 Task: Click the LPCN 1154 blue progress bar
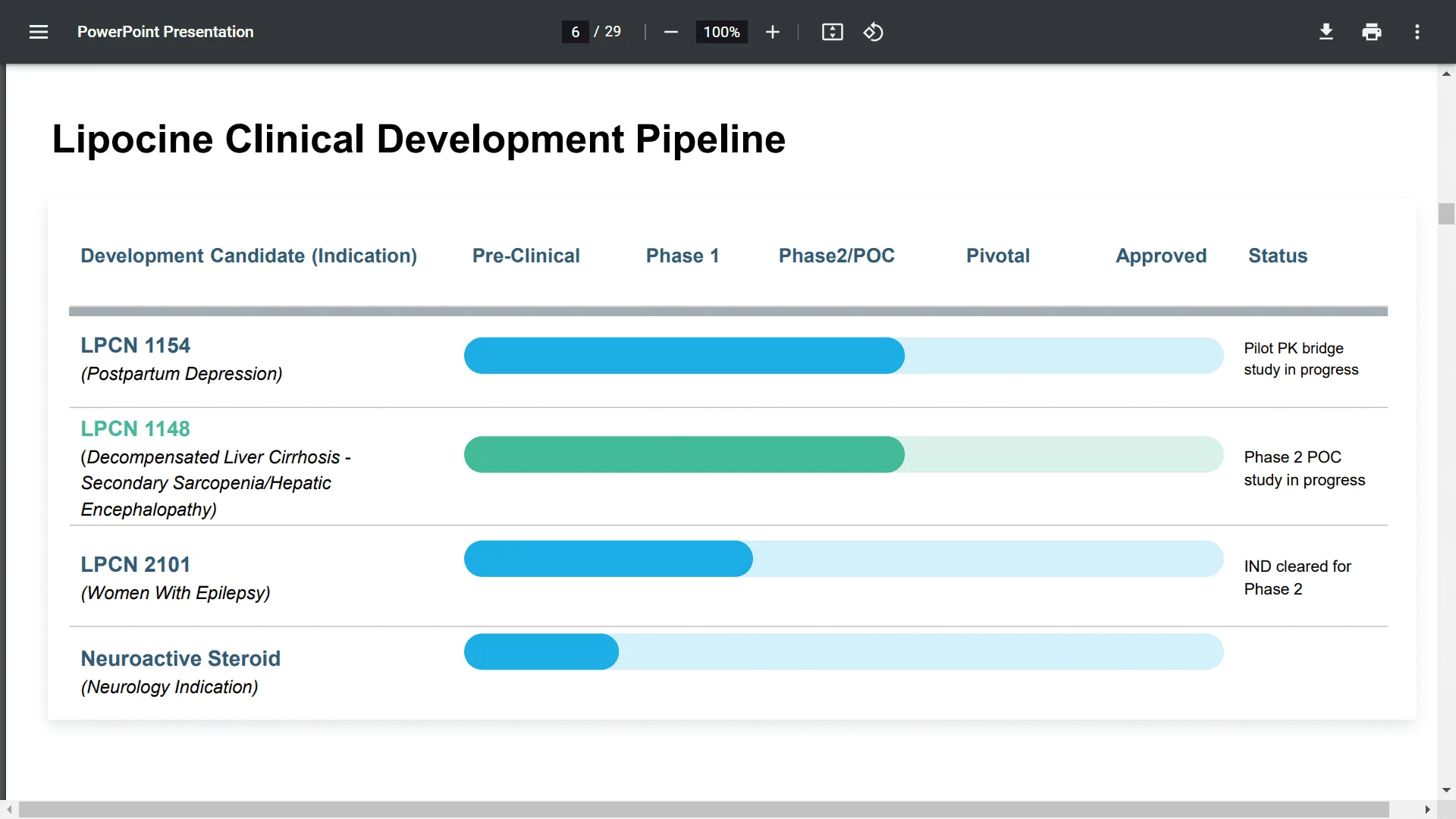coord(684,356)
